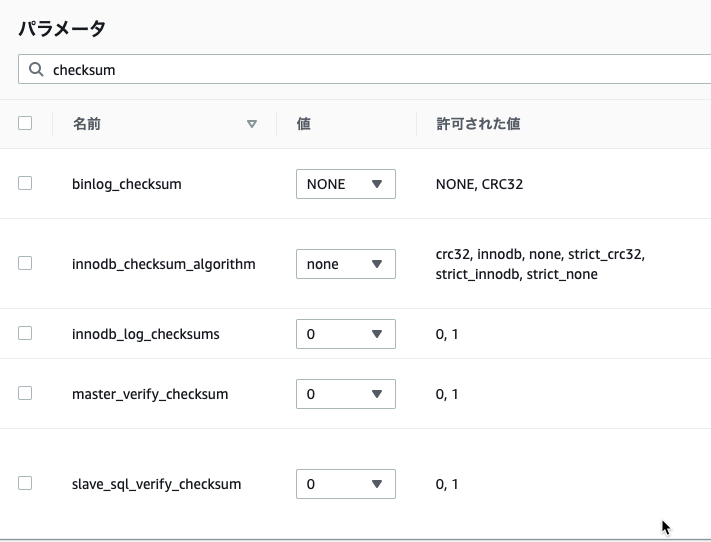
Task: Enable the innodb_log_checksums row checkbox
Action: (25, 333)
